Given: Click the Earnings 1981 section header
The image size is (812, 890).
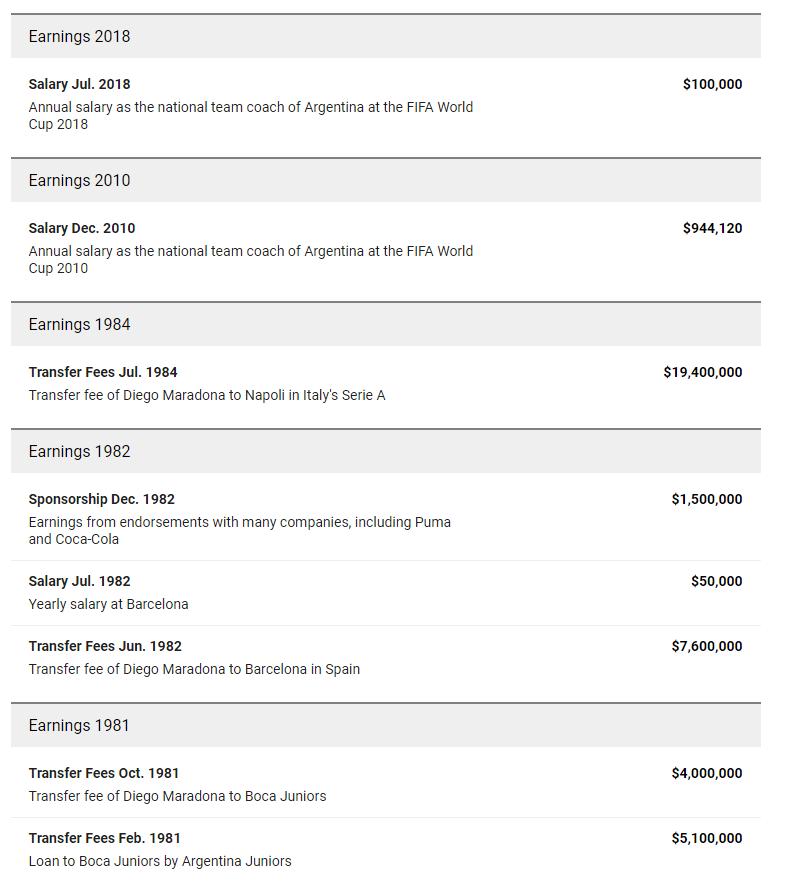Looking at the screenshot, I should click(x=79, y=726).
